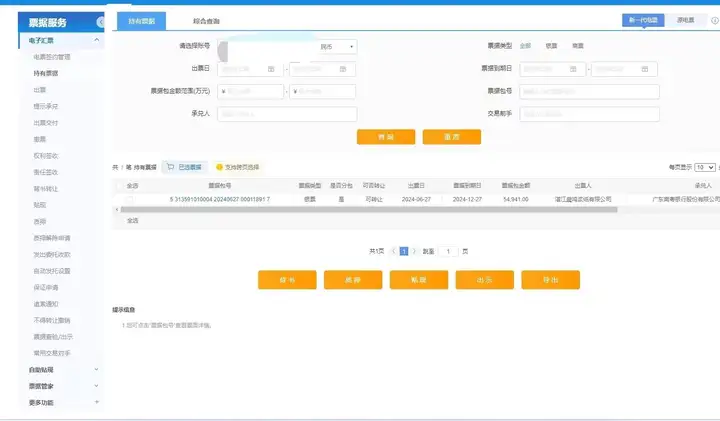This screenshot has height=421, width=720.
Task: Expand the 票据管家 menu section
Action: (x=96, y=386)
